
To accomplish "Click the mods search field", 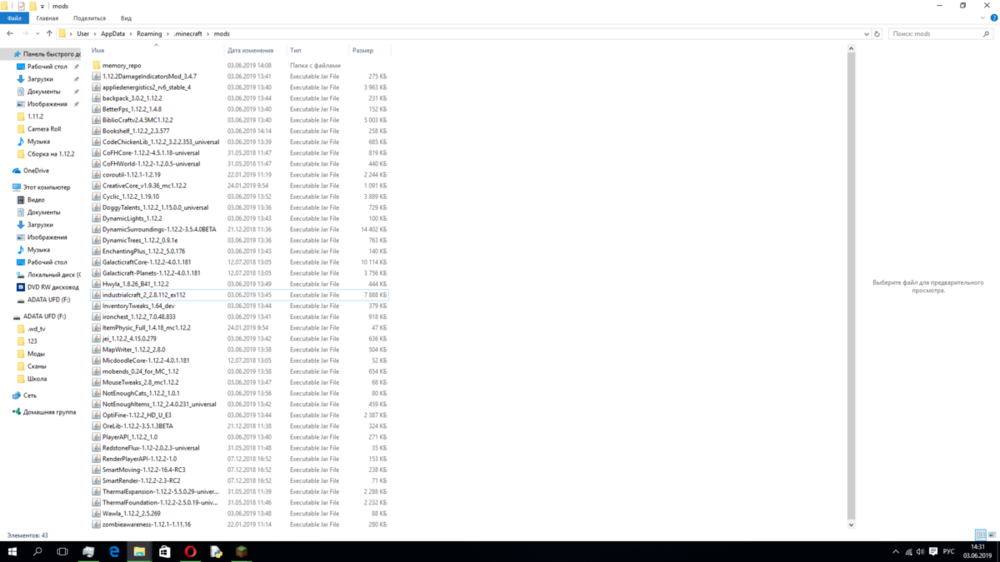I will pyautogui.click(x=938, y=34).
